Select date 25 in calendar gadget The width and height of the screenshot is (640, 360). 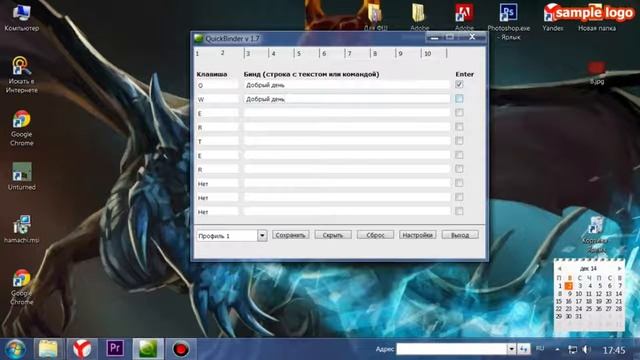point(589,309)
